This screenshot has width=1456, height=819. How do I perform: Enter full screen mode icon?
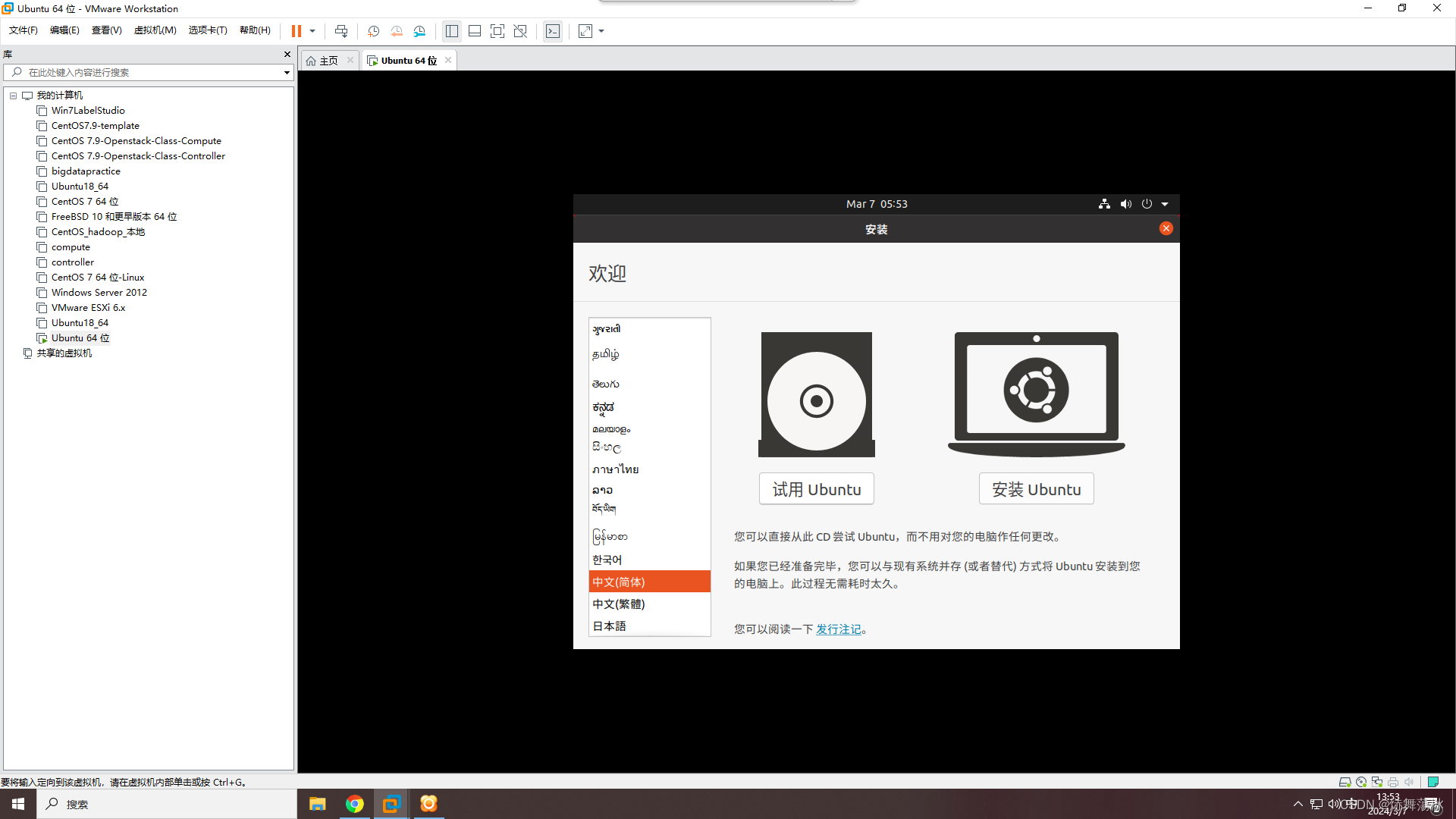(x=497, y=31)
